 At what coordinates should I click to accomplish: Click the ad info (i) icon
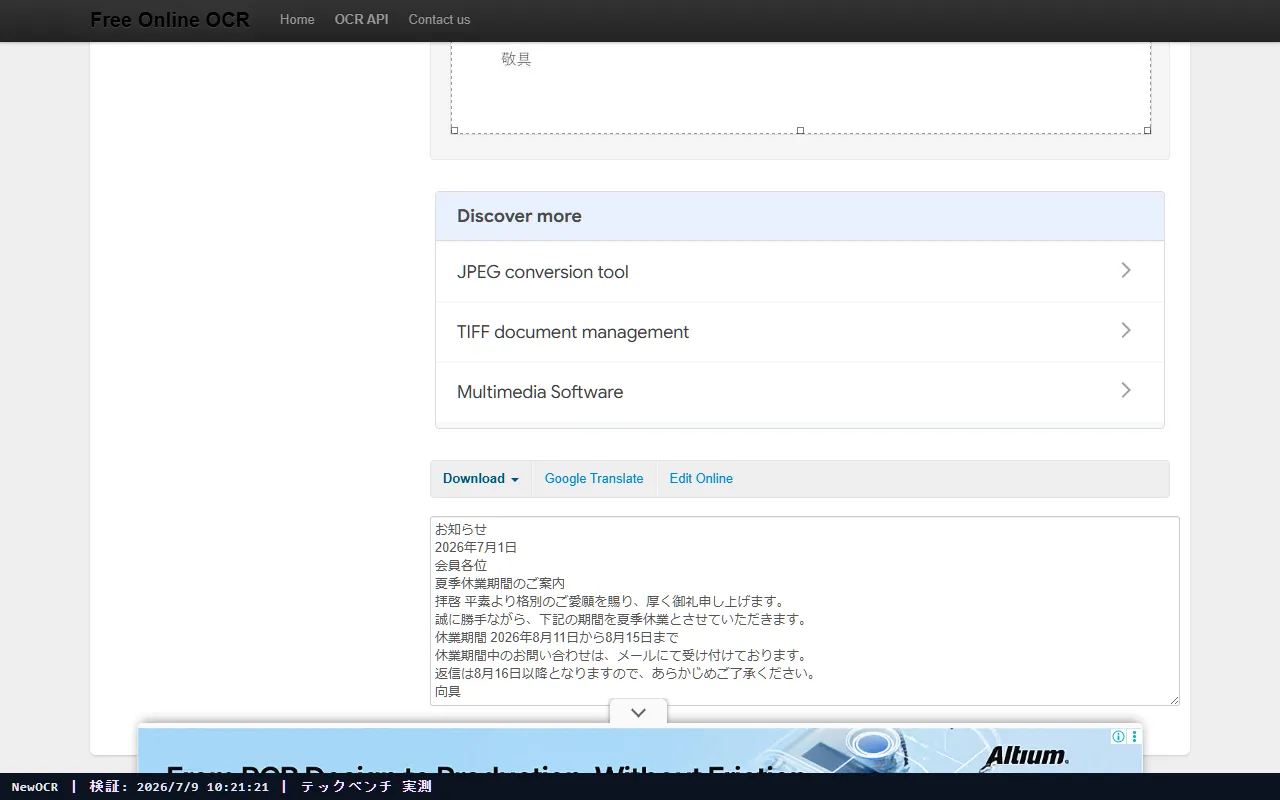[1118, 737]
